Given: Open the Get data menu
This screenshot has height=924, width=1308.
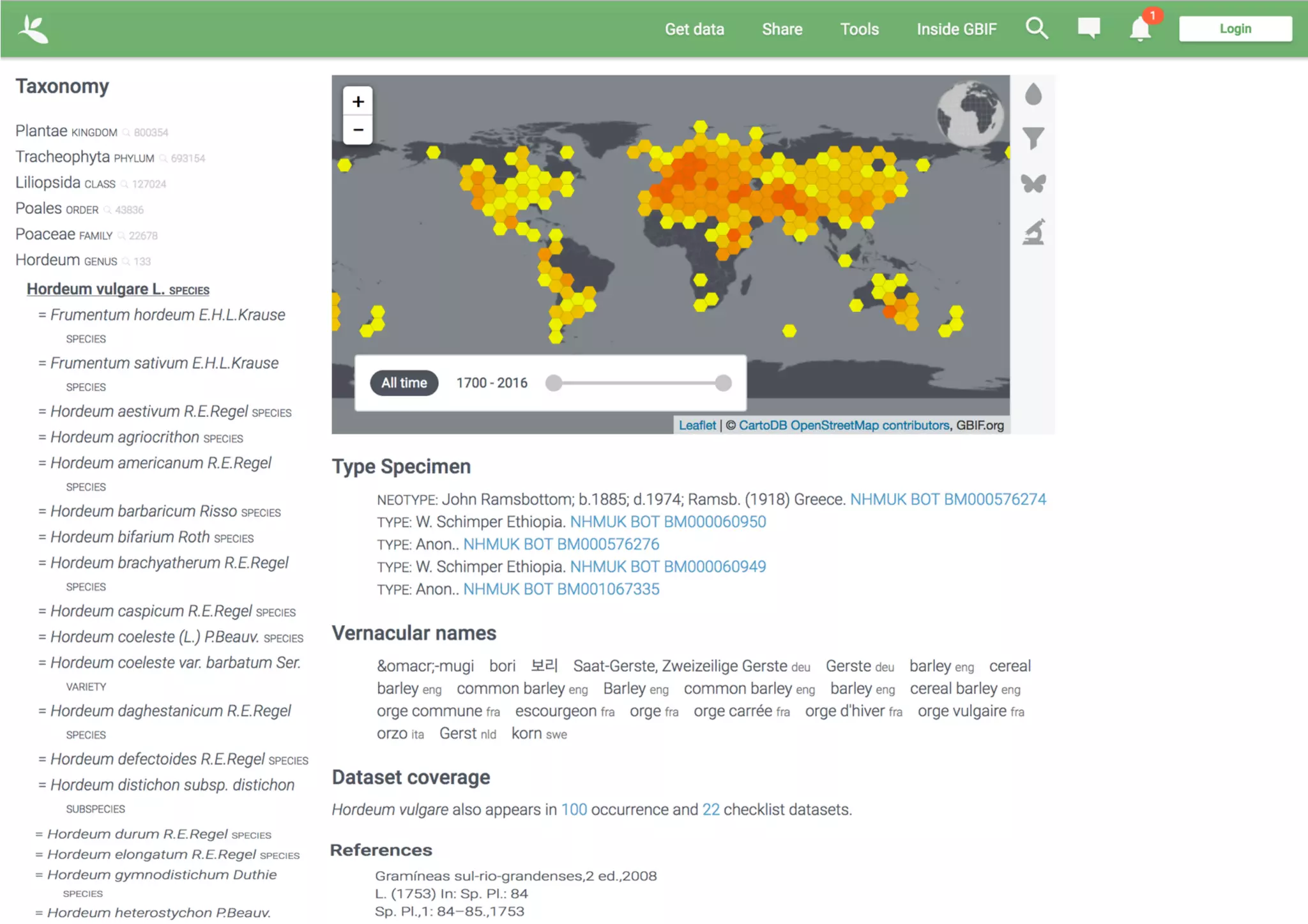Looking at the screenshot, I should (x=694, y=29).
